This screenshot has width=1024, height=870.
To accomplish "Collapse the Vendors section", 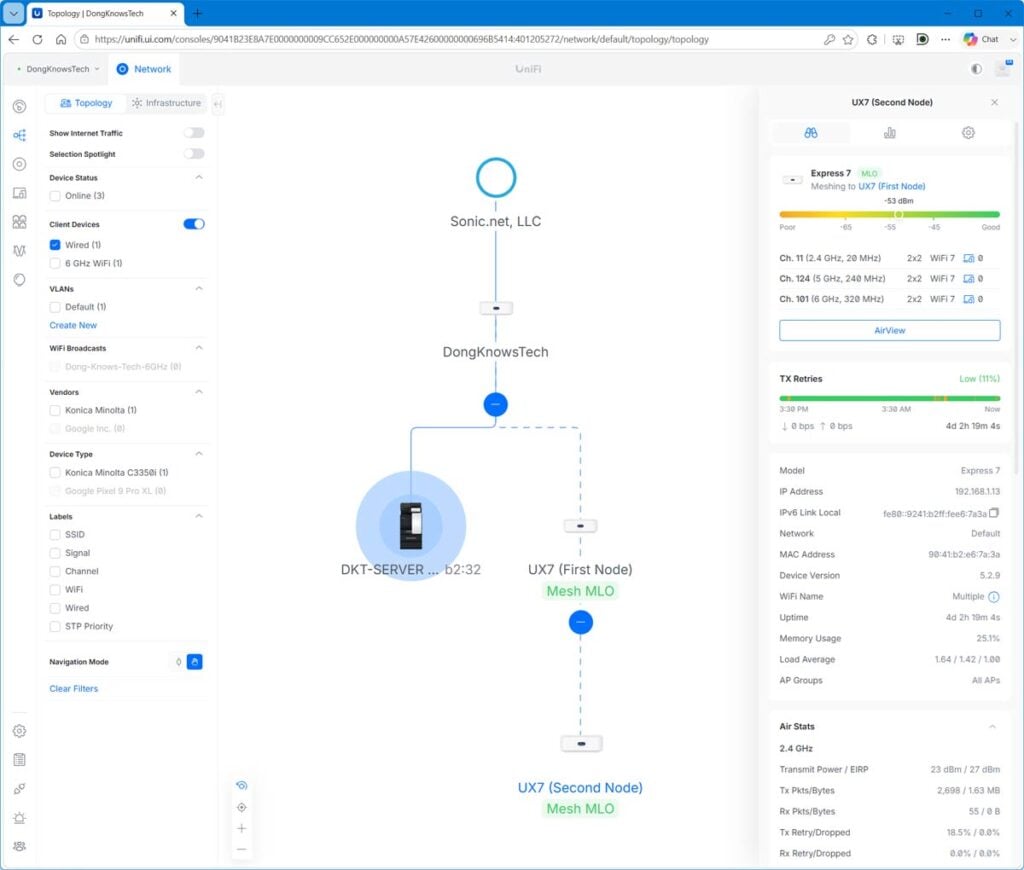I will [199, 391].
